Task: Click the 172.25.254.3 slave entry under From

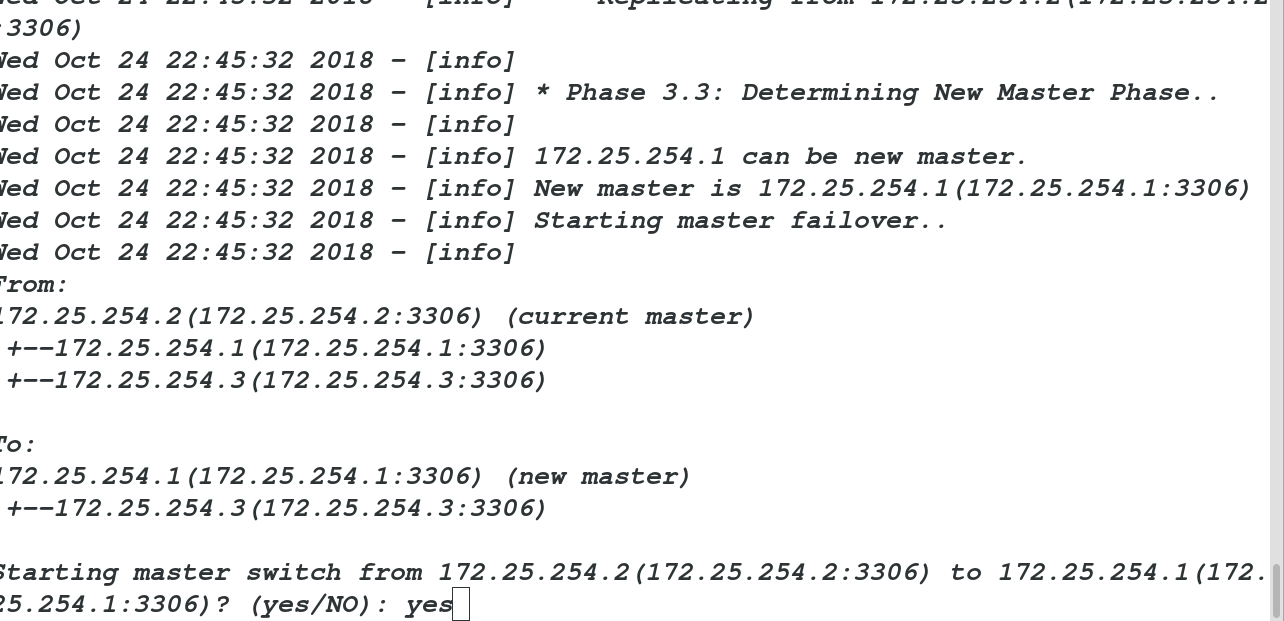Action: (x=277, y=381)
